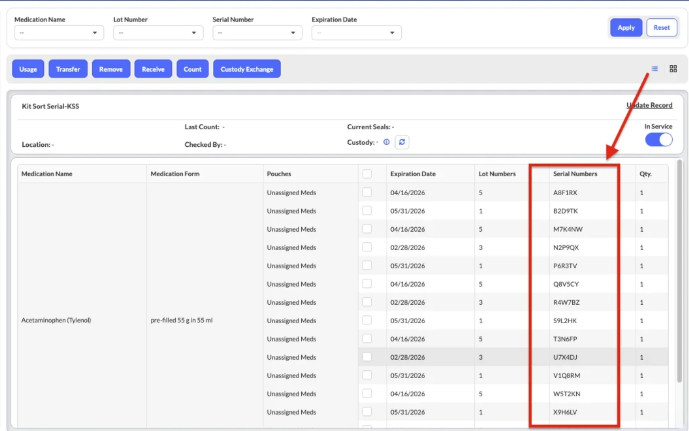Image resolution: width=689 pixels, height=431 pixels.
Task: Click the custody info icon
Action: [386, 143]
